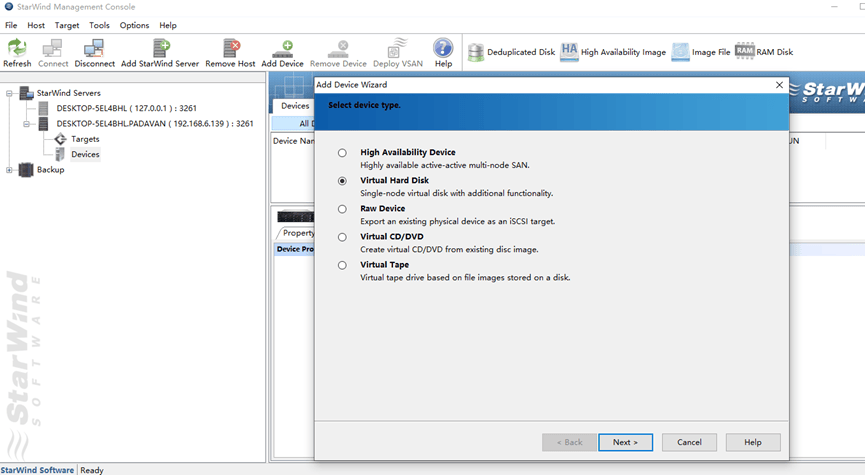865x475 pixels.
Task: Switch to the Property tab
Action: 297,233
